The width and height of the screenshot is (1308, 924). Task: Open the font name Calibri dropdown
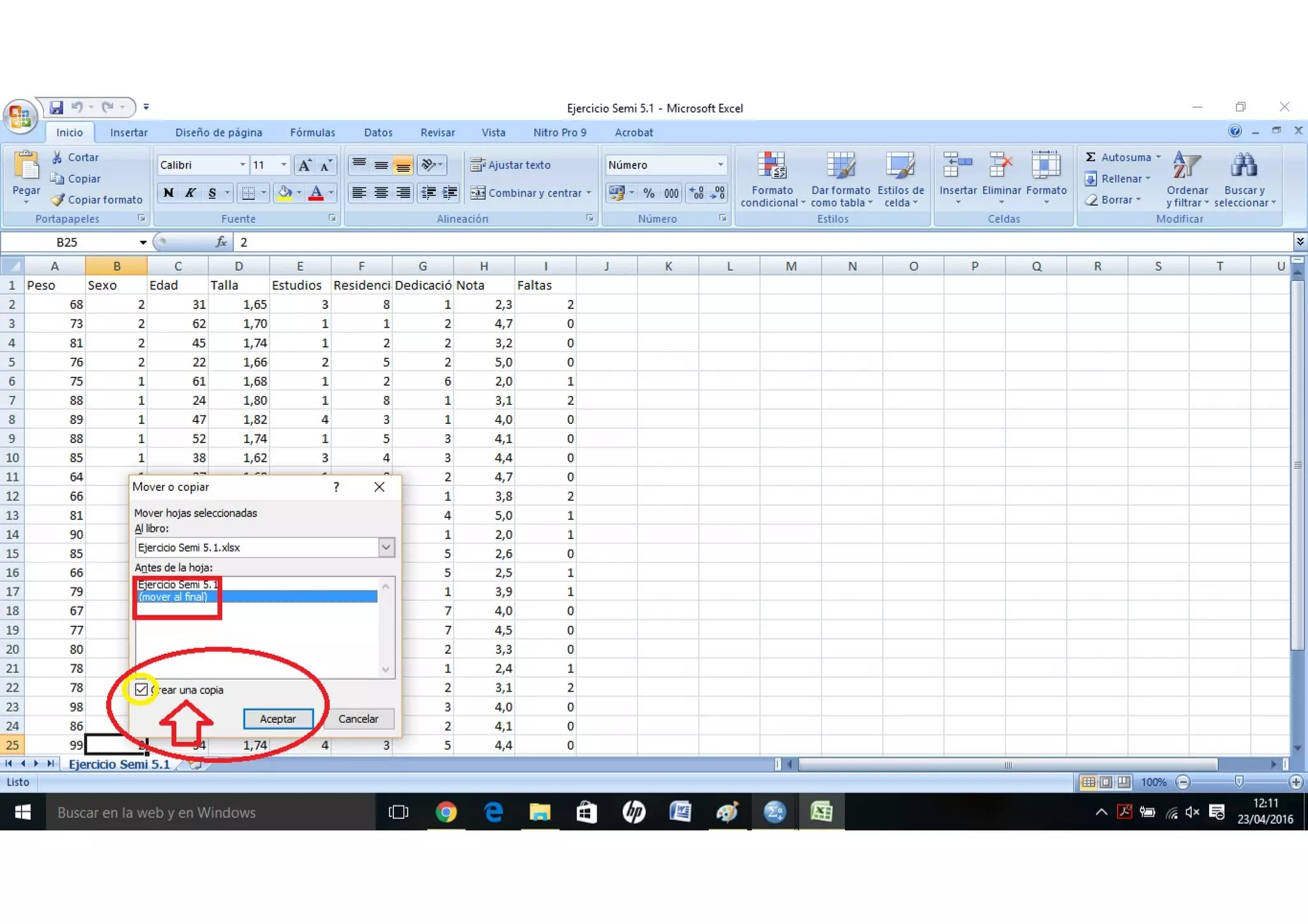242,165
